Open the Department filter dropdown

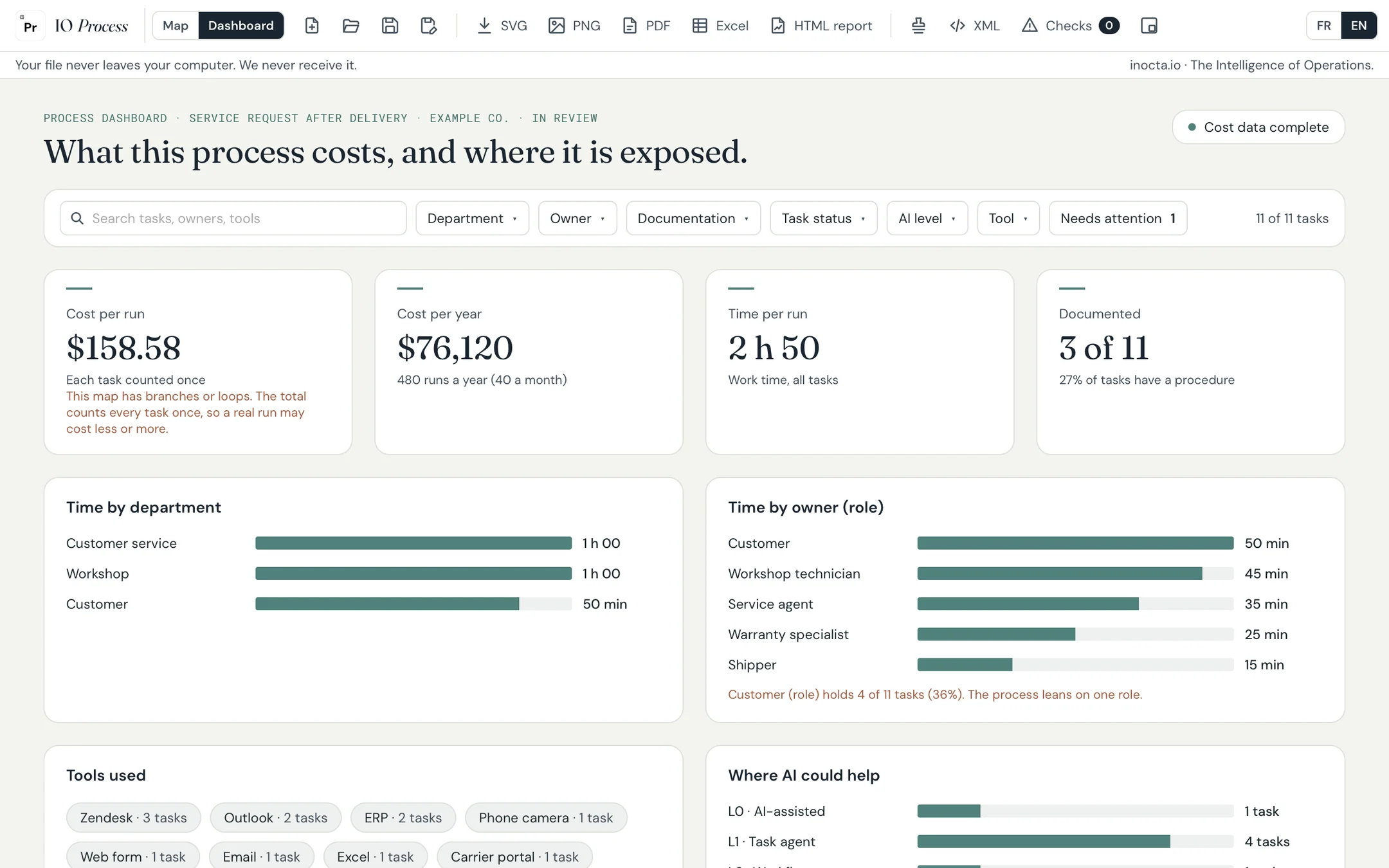(472, 219)
